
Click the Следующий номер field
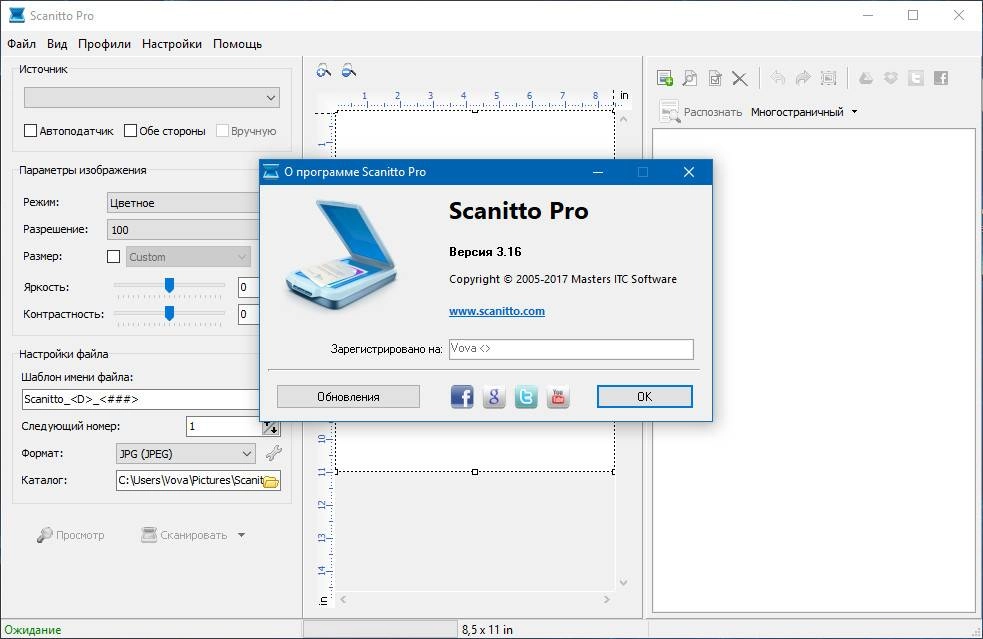[x=224, y=426]
